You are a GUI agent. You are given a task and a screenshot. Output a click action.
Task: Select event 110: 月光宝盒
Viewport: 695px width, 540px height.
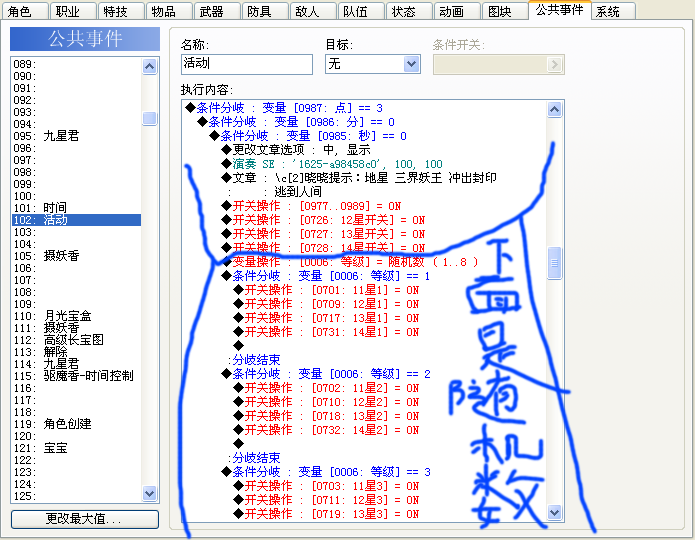click(76, 316)
